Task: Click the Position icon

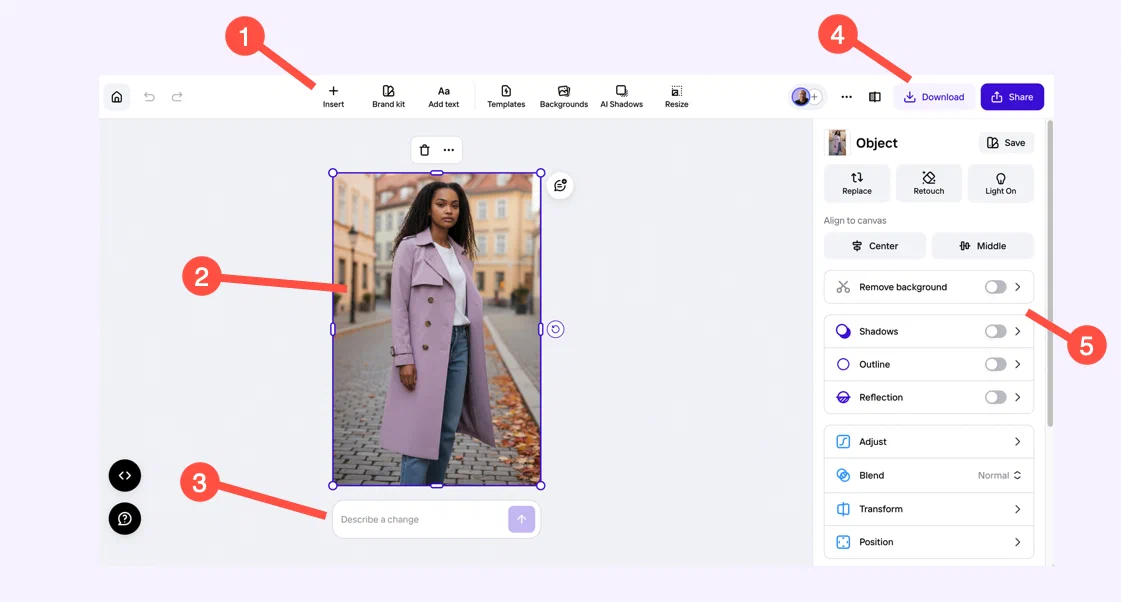Action: 843,542
